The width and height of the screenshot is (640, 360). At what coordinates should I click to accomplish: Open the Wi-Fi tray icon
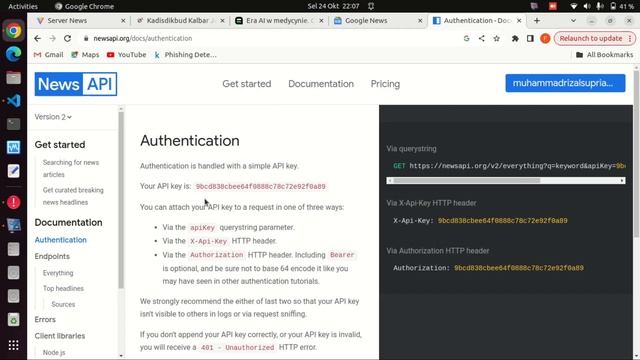(x=573, y=6)
